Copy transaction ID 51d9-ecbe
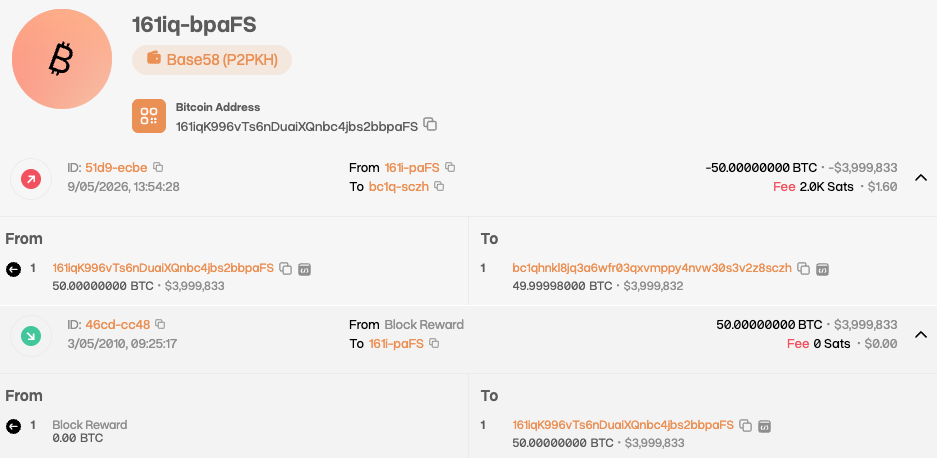937x458 pixels. (158, 167)
